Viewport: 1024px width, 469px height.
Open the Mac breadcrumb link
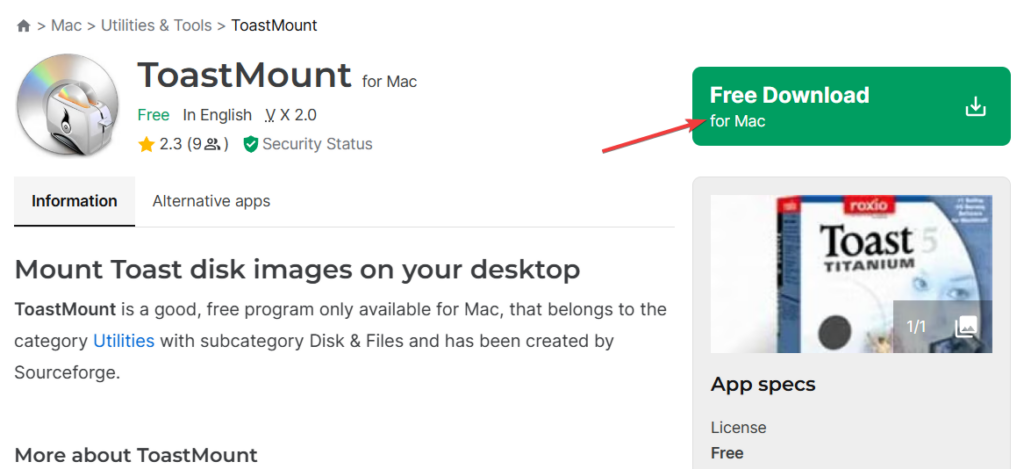pyautogui.click(x=66, y=26)
